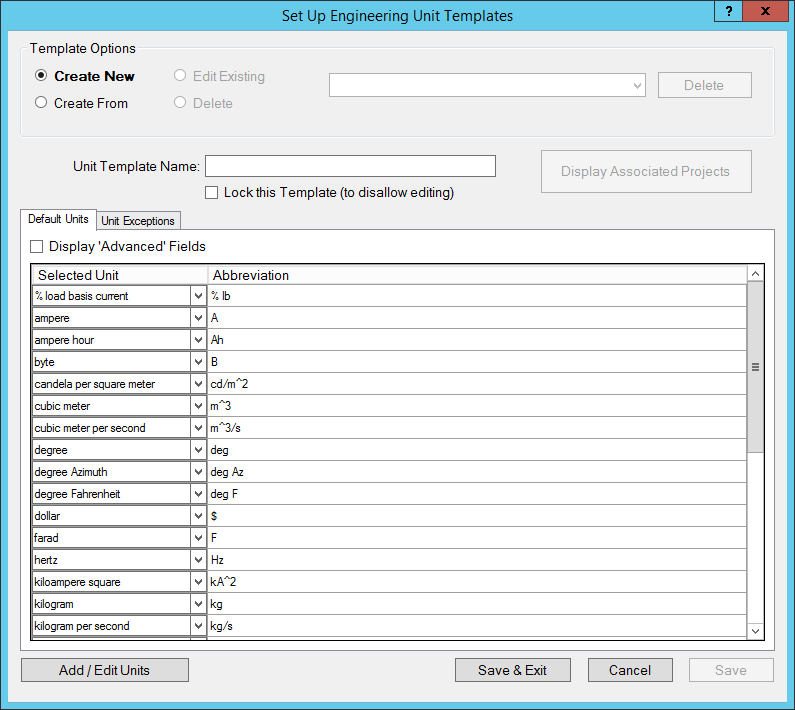
Task: Click the unit list scrollbar thumb
Action: click(x=756, y=366)
